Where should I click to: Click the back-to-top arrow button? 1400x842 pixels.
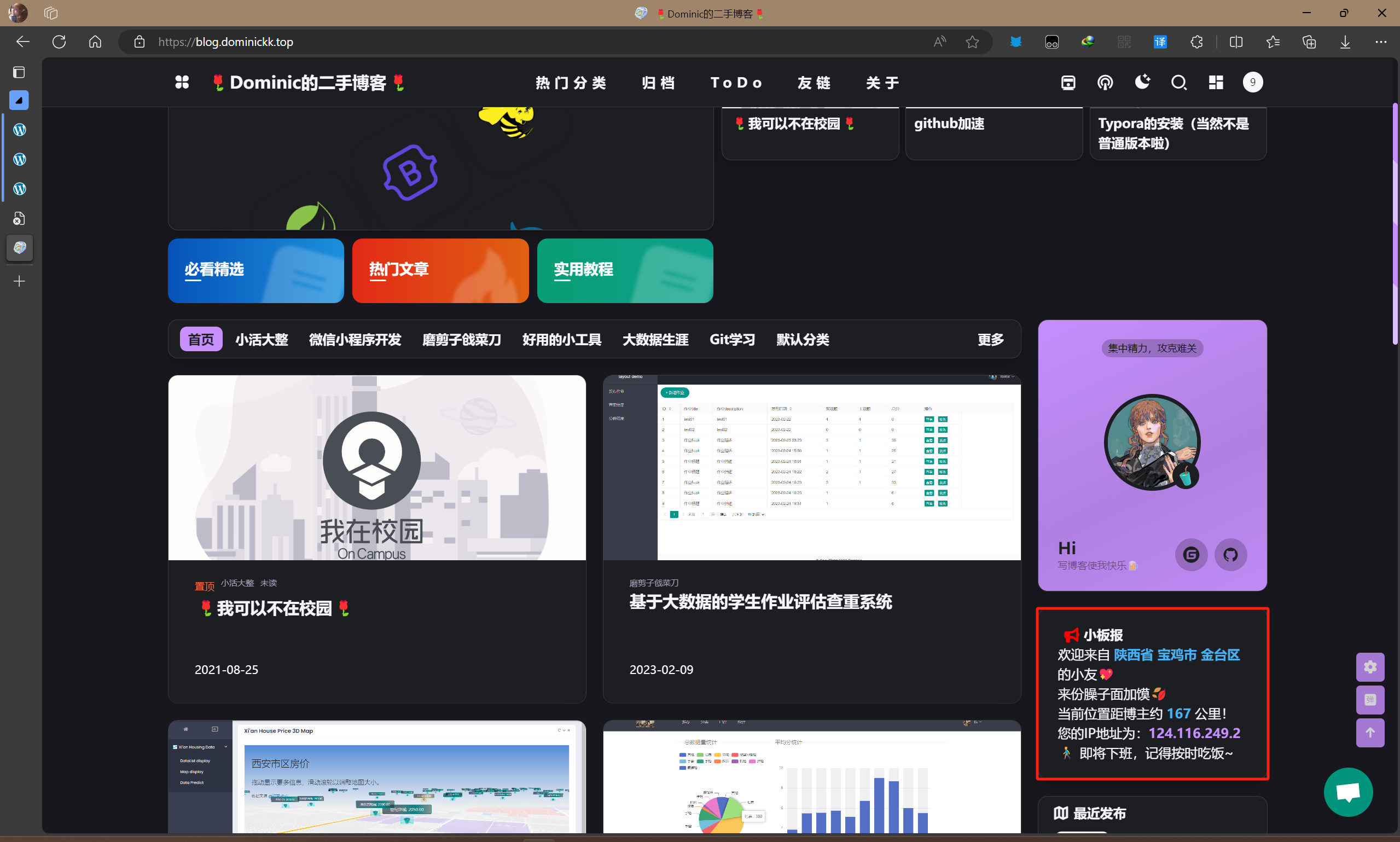click(x=1370, y=733)
